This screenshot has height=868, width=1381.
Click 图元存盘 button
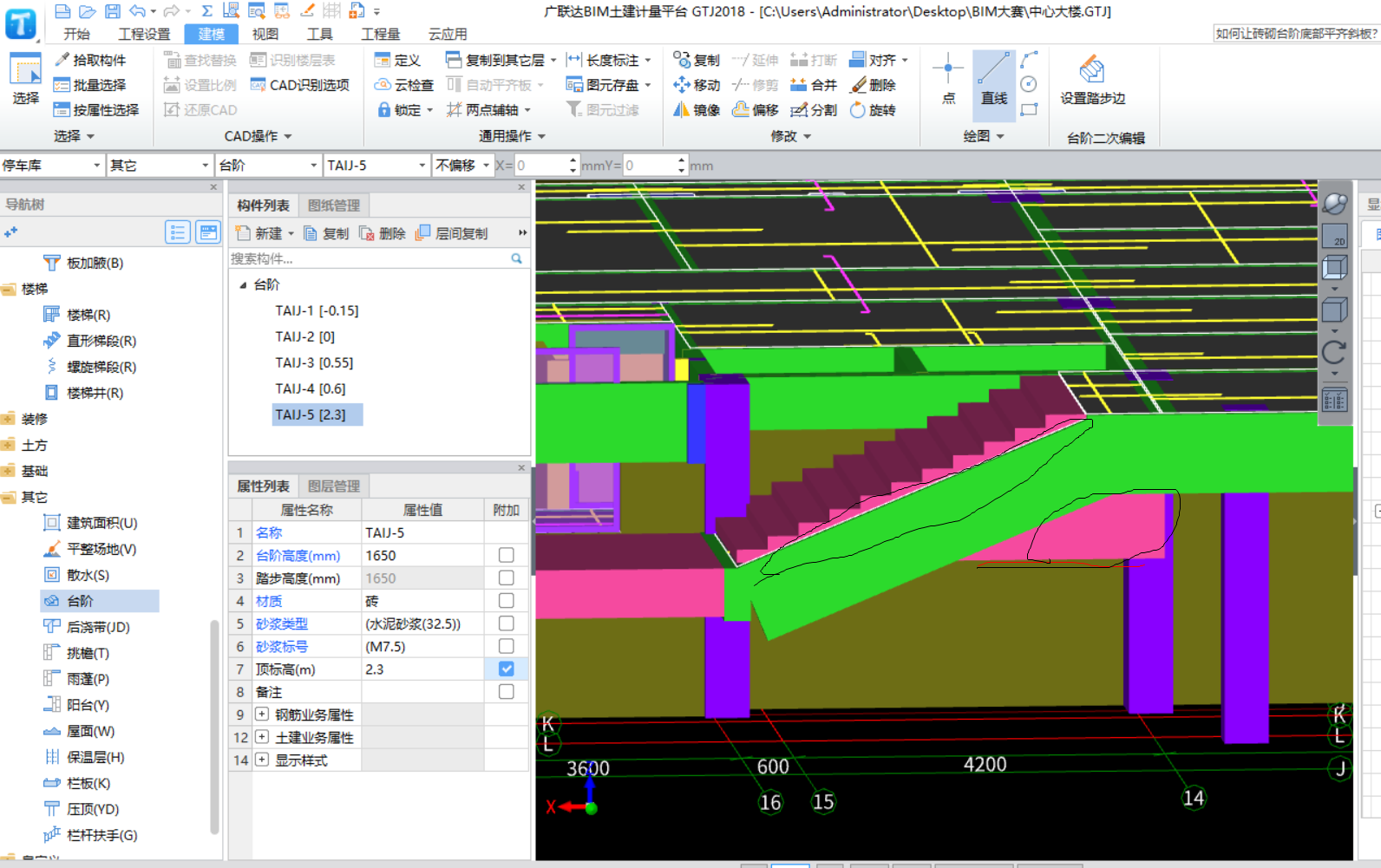coord(608,85)
